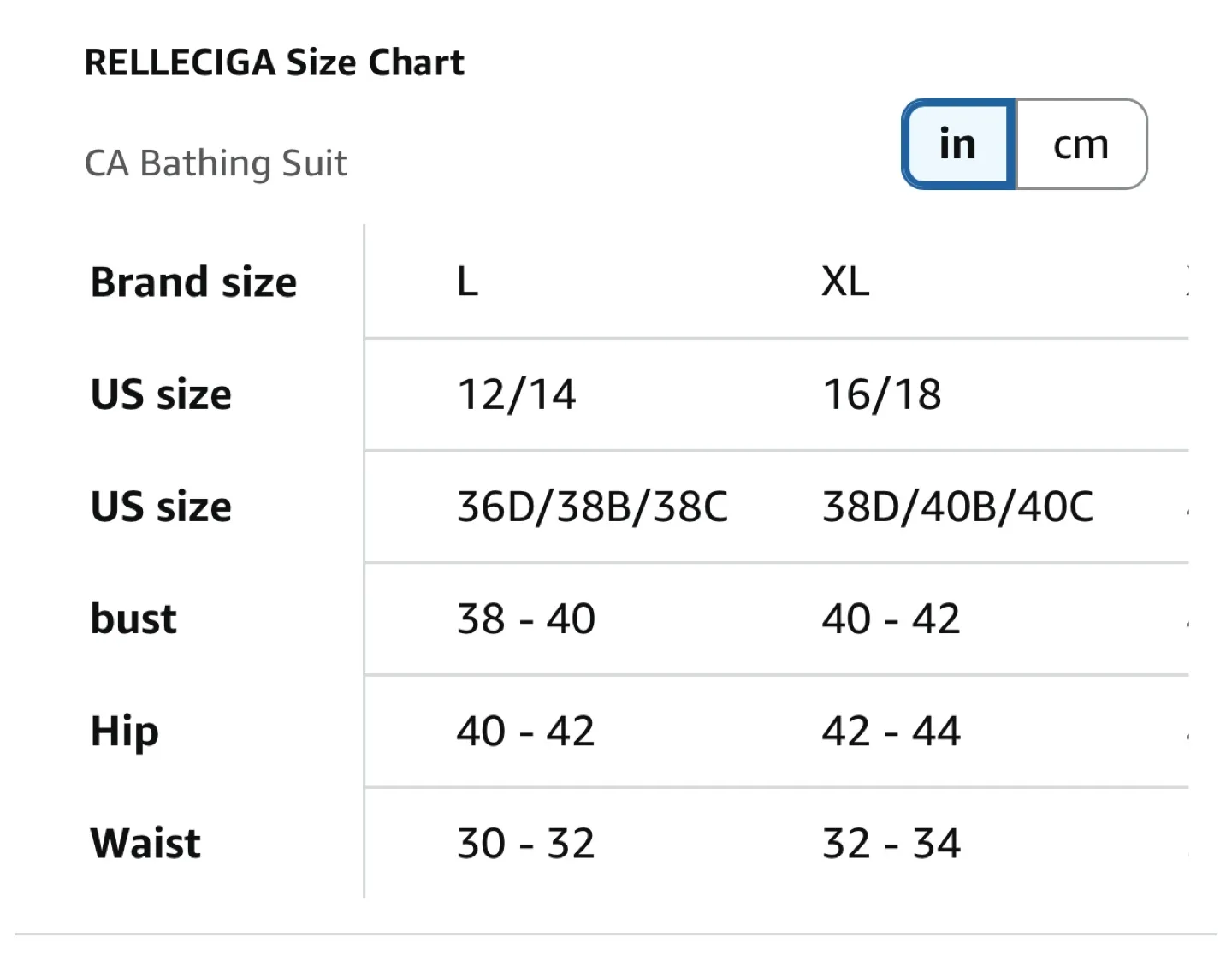The width and height of the screenshot is (1232, 972).
Task: Click the Hip value 42 - 44
Action: coord(891,732)
